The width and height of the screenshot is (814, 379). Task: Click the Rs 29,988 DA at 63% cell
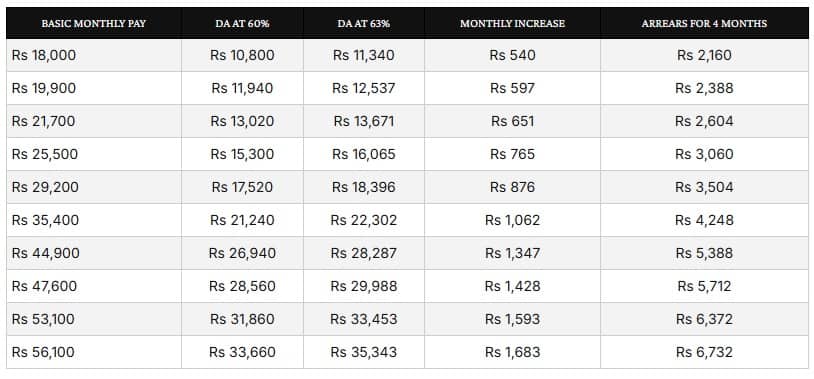pos(364,286)
